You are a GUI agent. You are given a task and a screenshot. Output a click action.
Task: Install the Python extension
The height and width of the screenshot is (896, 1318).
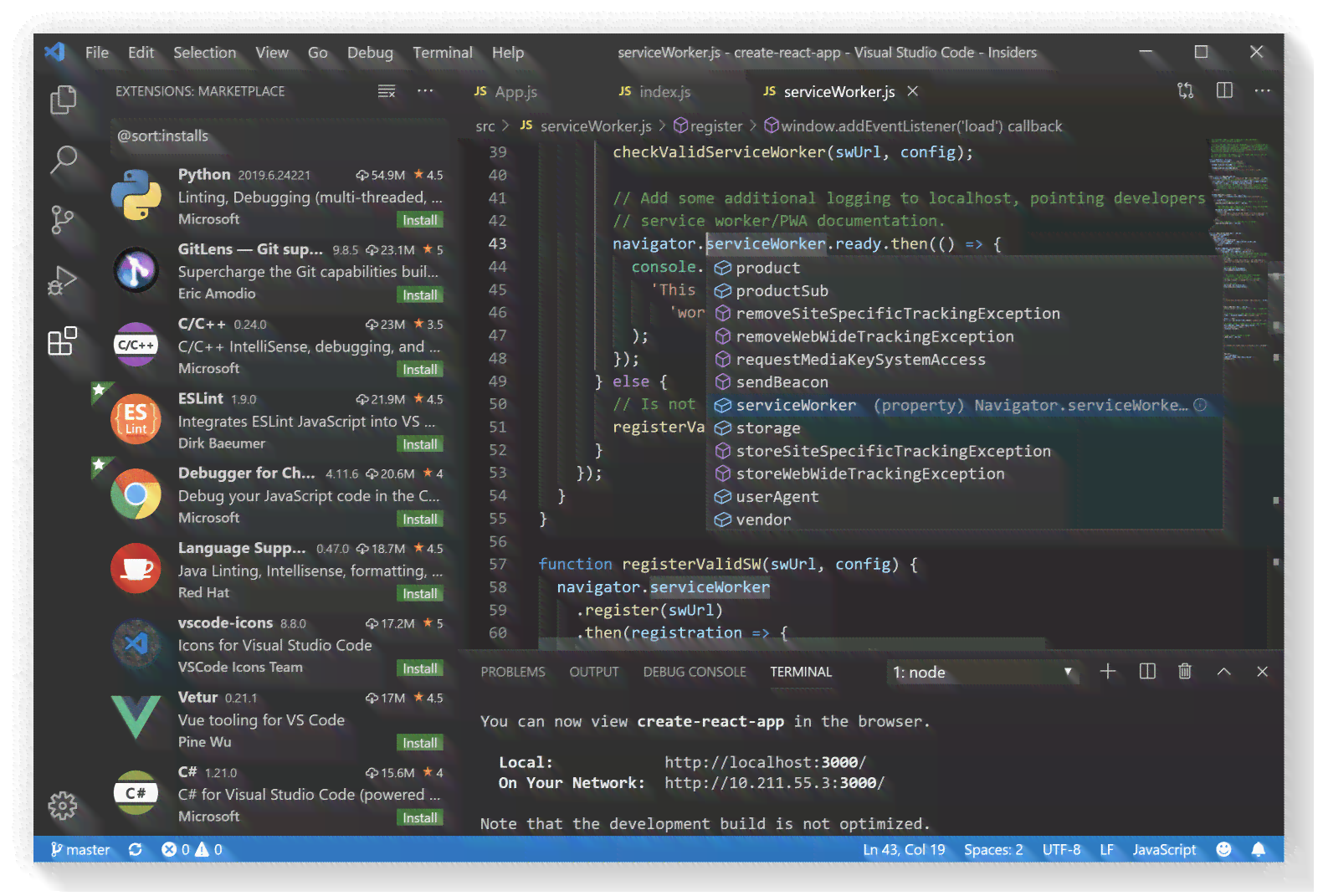point(420,220)
